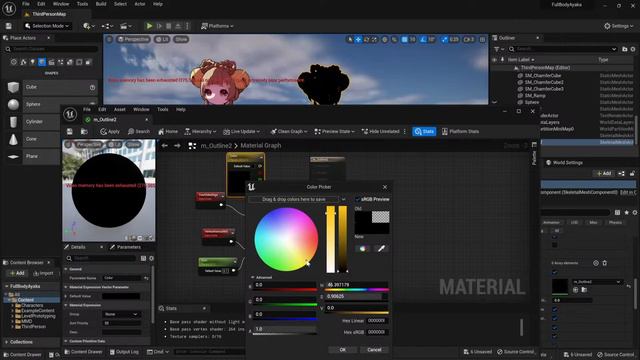Click the color wheel in Color Picker
This screenshot has height=360, width=640.
click(x=286, y=240)
